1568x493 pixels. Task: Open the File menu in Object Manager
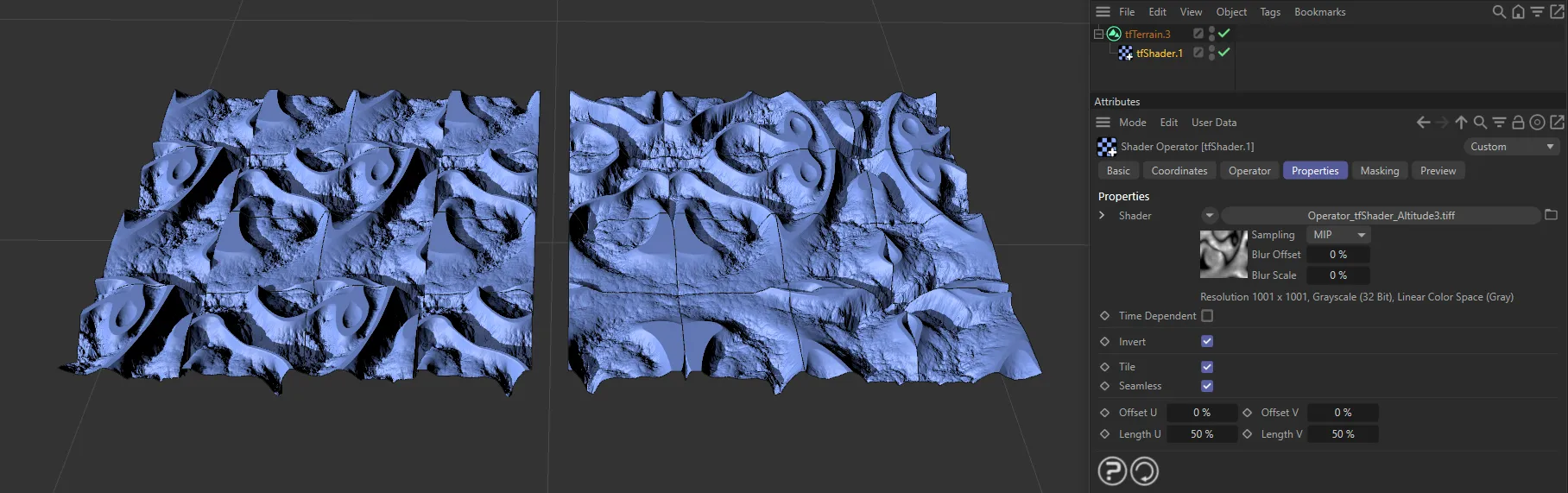point(1127,12)
